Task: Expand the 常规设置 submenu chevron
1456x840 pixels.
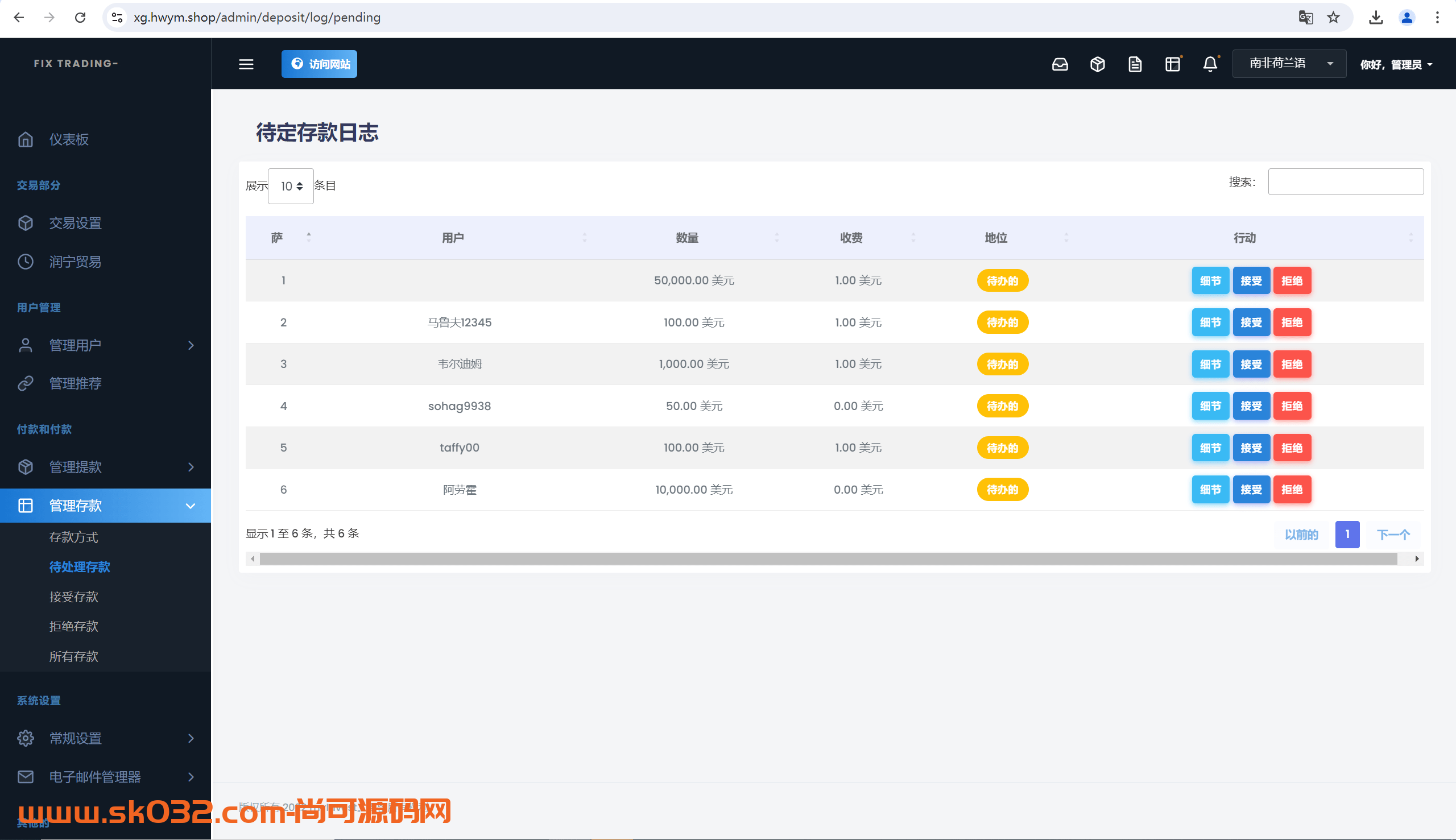Action: (x=191, y=738)
